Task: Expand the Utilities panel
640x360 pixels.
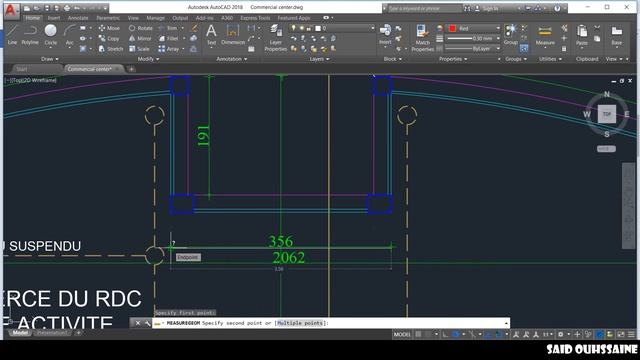Action: (x=550, y=59)
